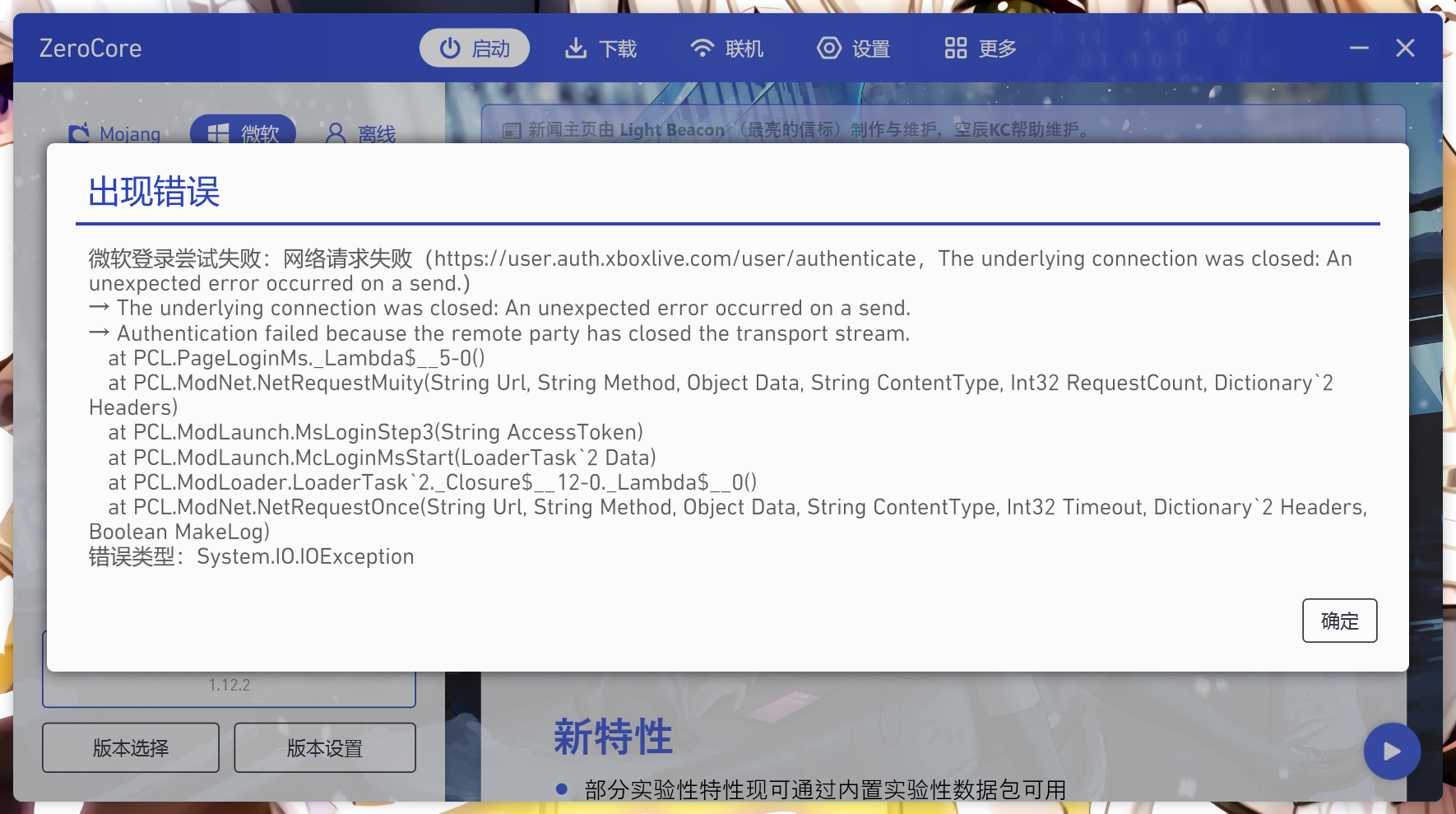
Task: Open 版本设置 settings
Action: click(324, 747)
